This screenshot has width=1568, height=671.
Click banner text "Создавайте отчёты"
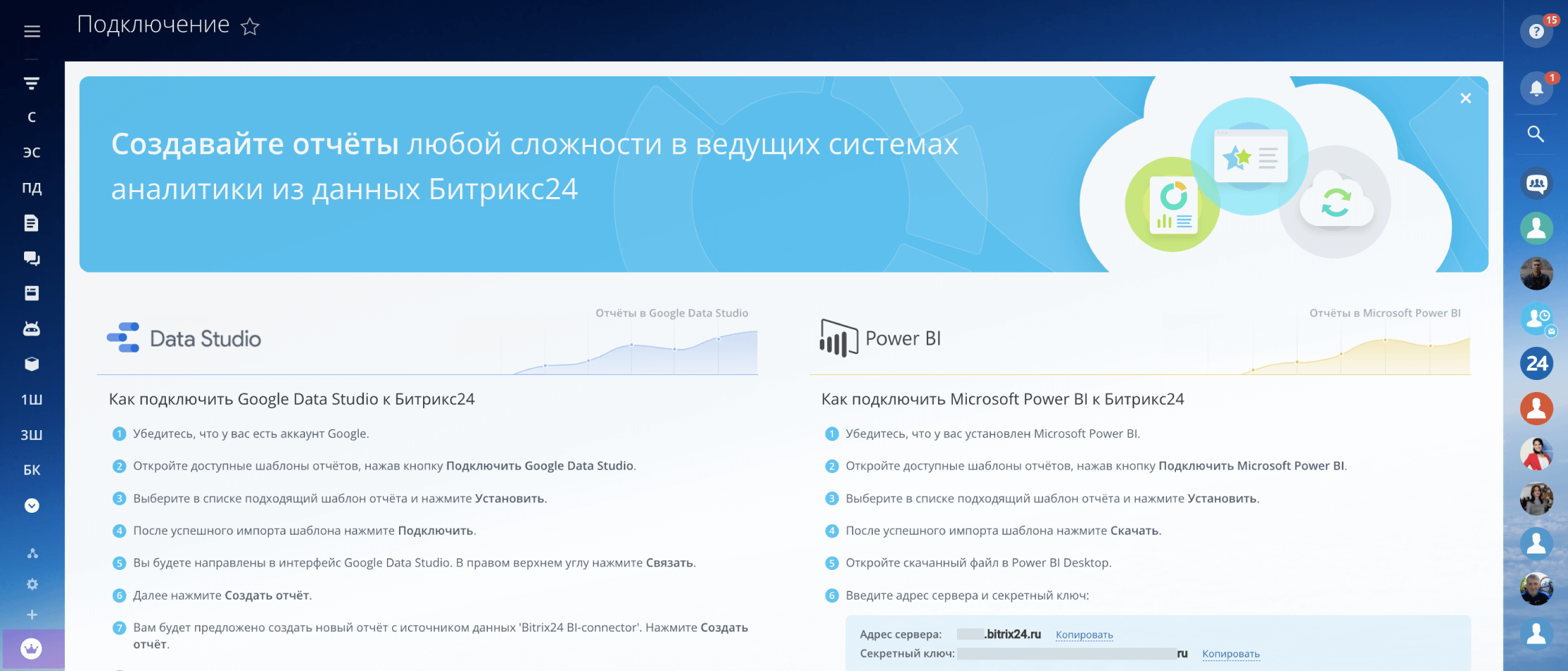[x=255, y=144]
